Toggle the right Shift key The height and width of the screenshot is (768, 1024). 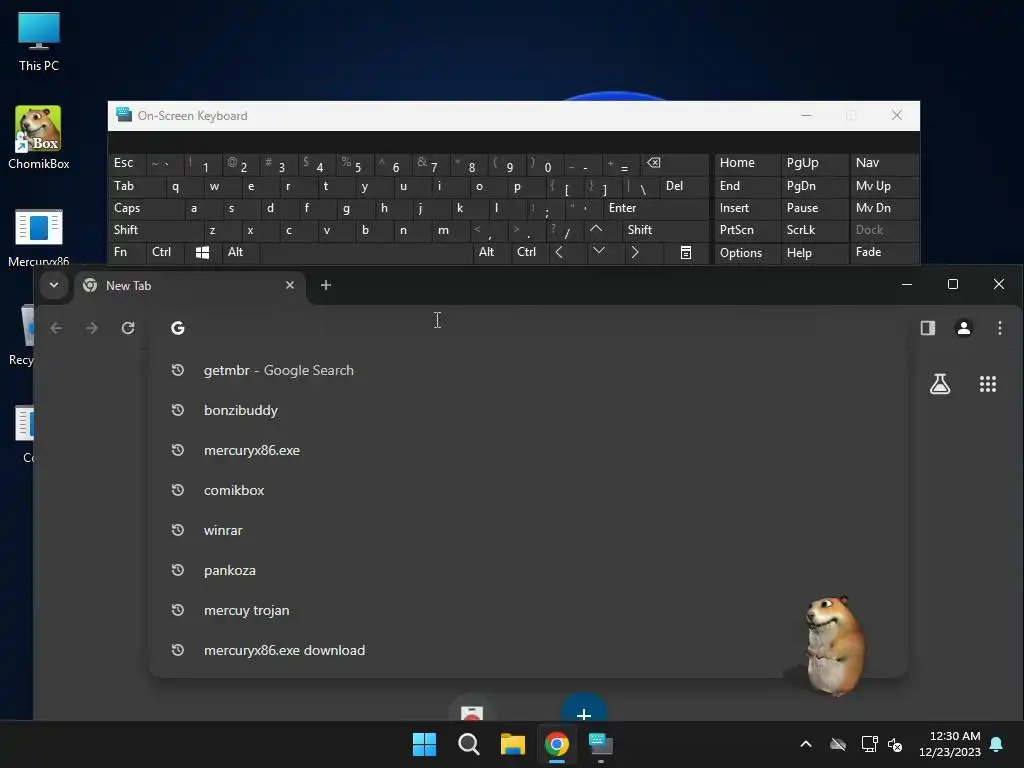(x=666, y=230)
